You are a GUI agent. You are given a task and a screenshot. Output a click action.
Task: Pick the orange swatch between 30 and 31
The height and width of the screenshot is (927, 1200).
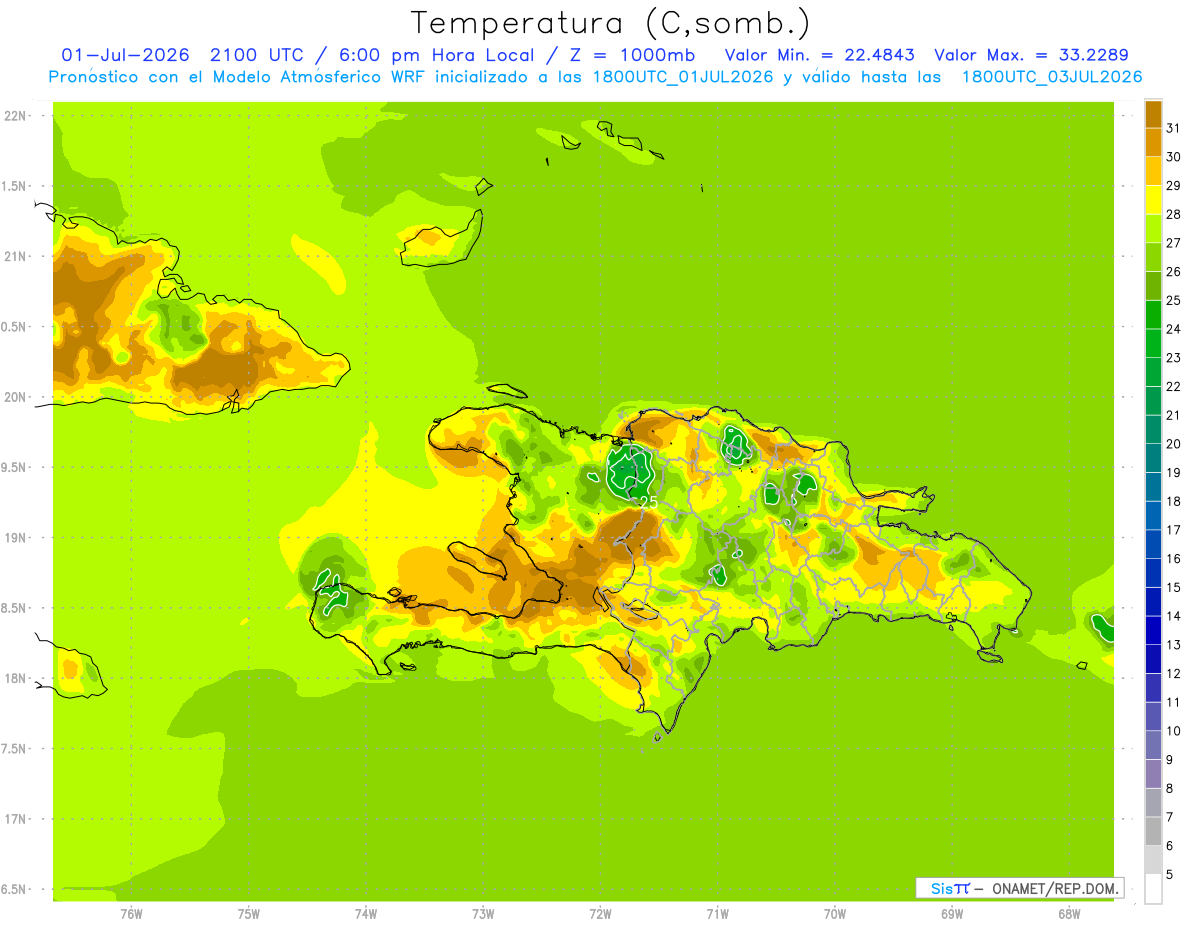coord(1153,142)
